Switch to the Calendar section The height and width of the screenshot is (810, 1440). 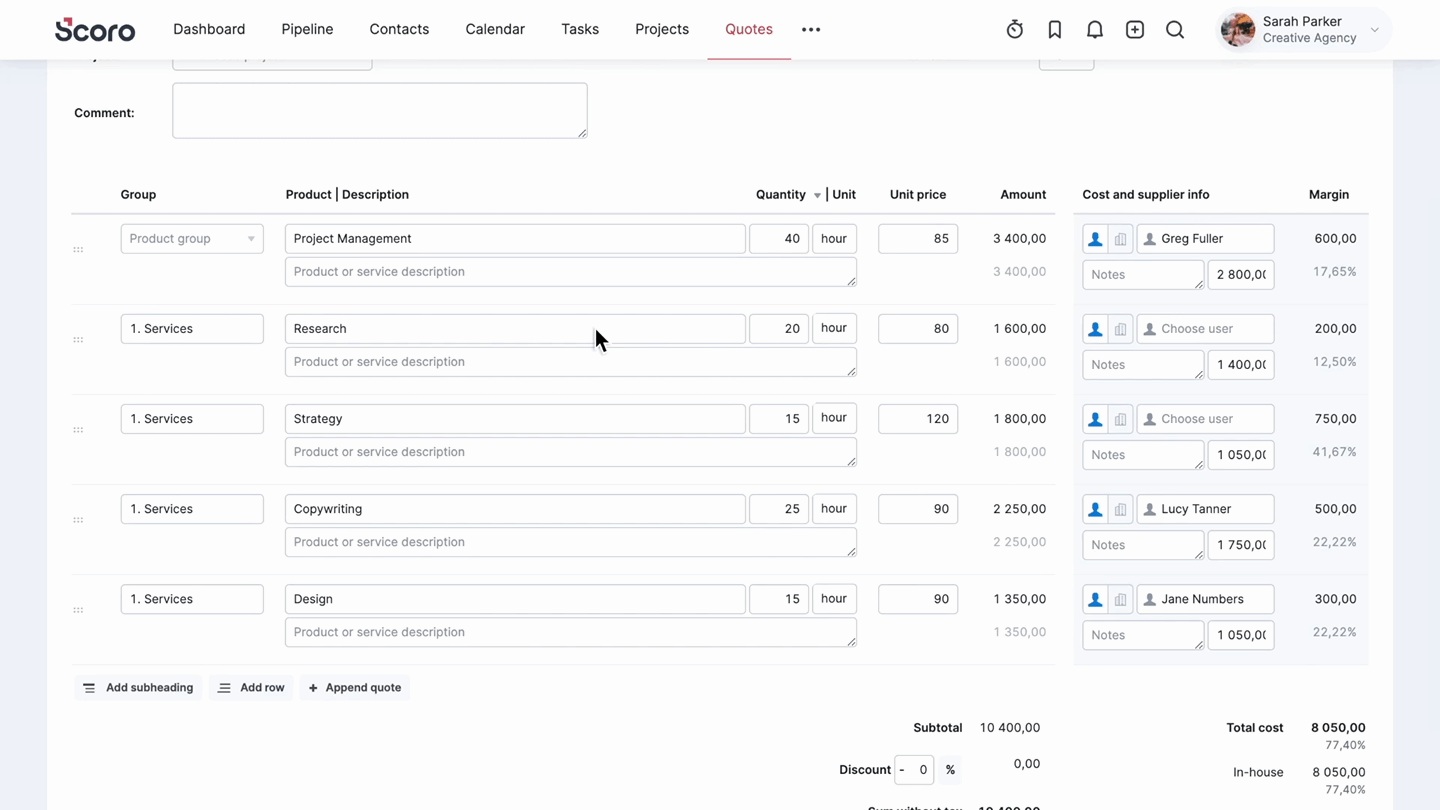click(x=495, y=29)
